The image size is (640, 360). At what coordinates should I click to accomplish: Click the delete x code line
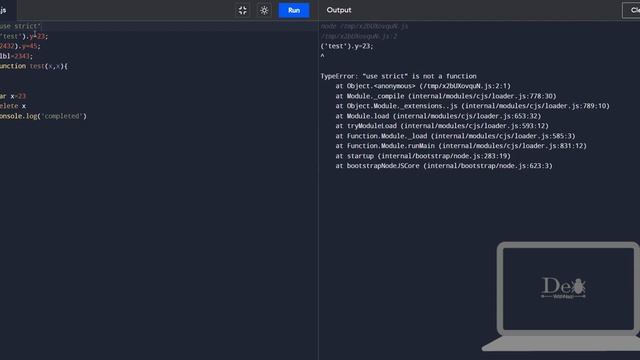click(13, 106)
